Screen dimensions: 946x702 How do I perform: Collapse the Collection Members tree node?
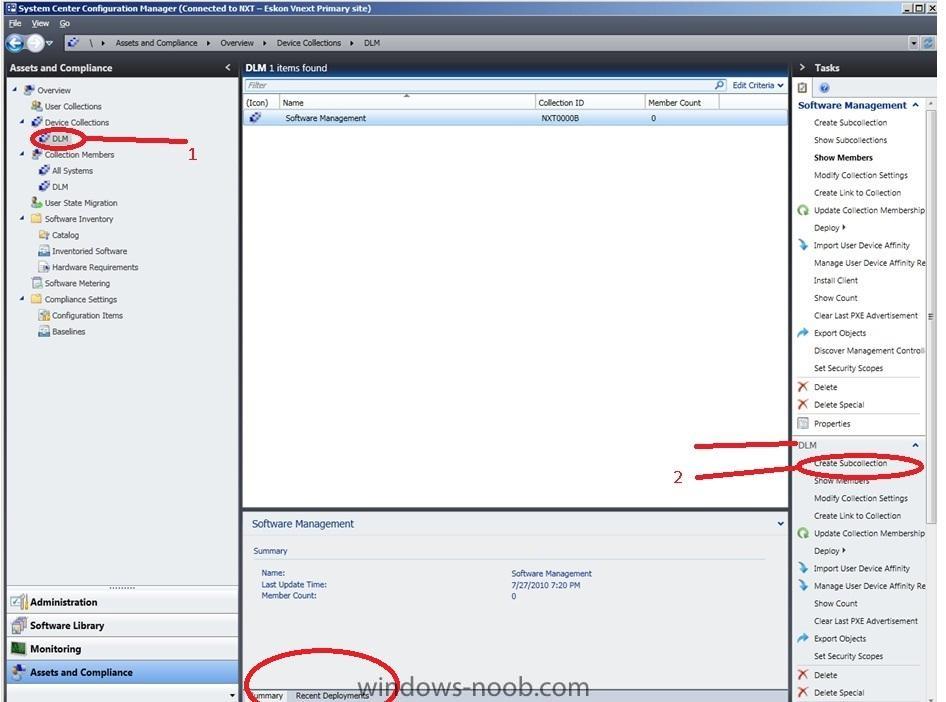[x=22, y=154]
